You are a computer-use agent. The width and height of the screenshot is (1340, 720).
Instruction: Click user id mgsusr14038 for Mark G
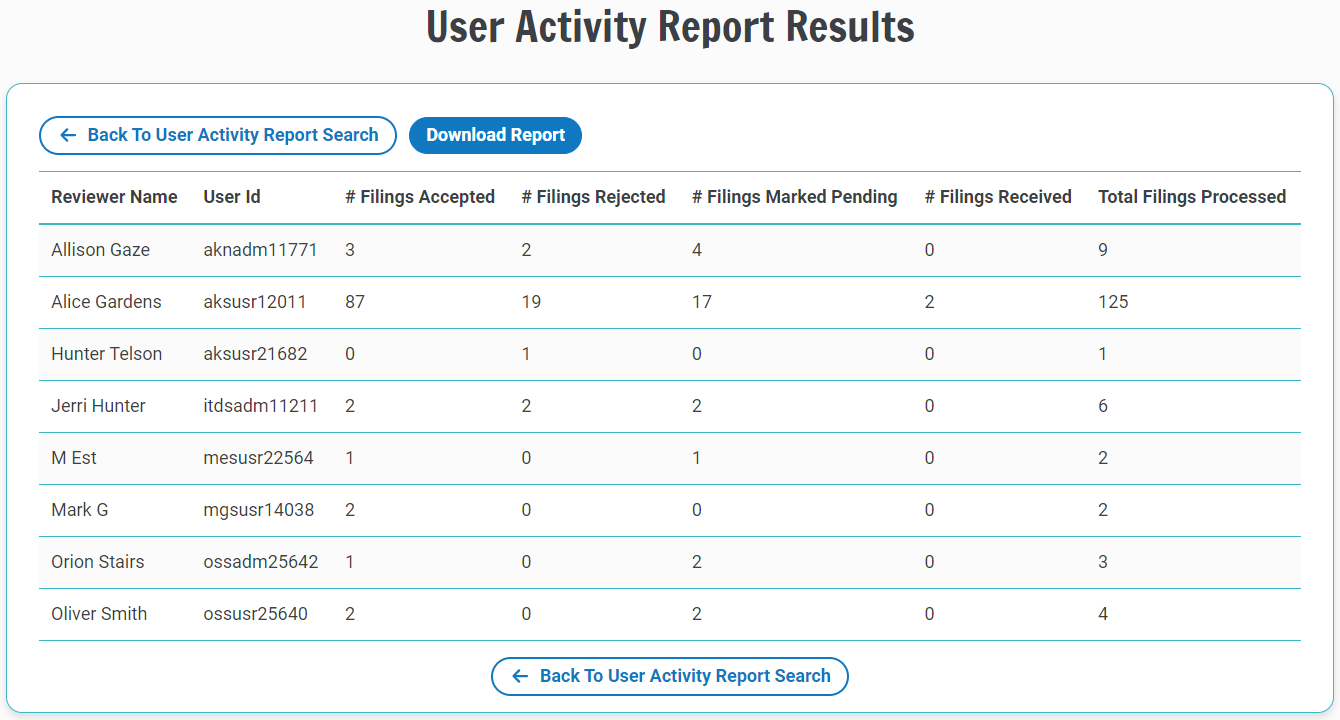[261, 509]
